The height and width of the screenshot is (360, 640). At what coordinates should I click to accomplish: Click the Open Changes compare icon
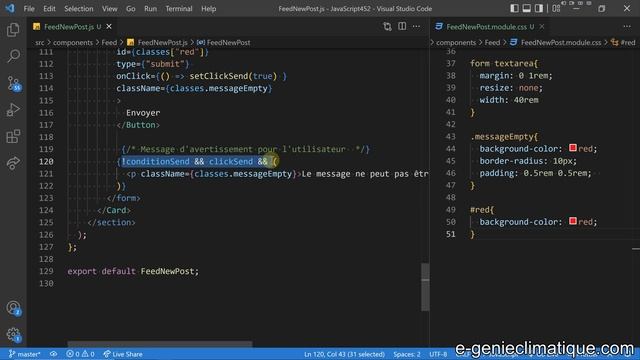click(387, 27)
